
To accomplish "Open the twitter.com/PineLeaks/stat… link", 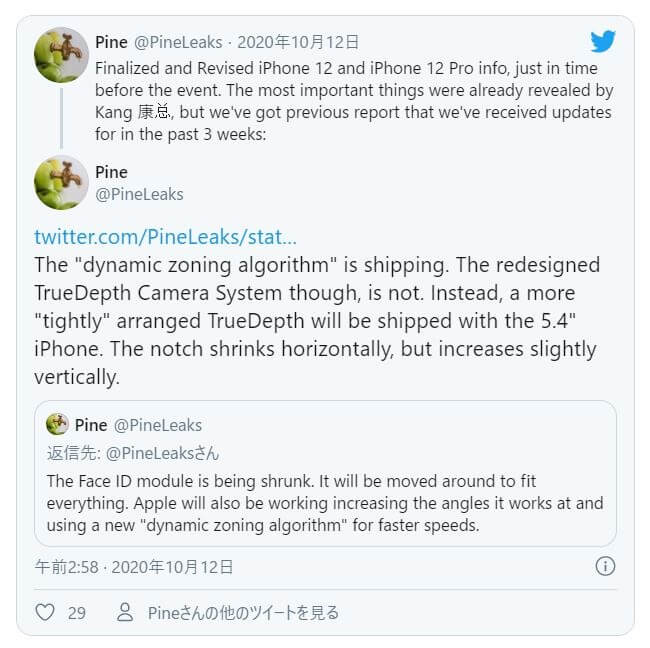I will coord(165,237).
